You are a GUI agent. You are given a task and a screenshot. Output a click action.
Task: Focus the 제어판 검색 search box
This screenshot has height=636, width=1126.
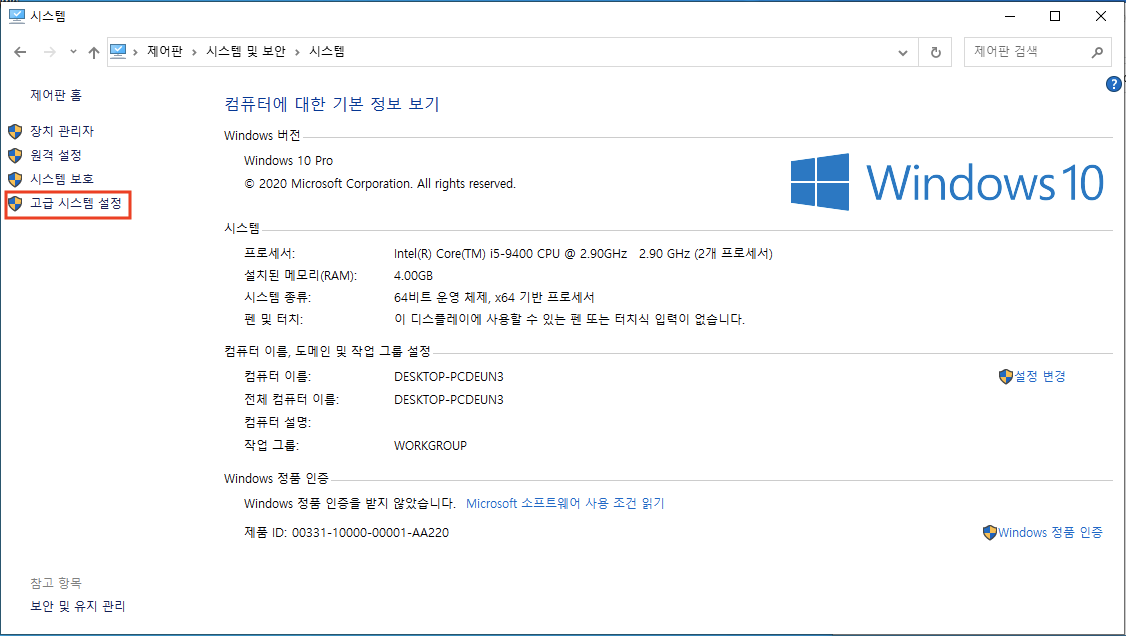[1037, 52]
